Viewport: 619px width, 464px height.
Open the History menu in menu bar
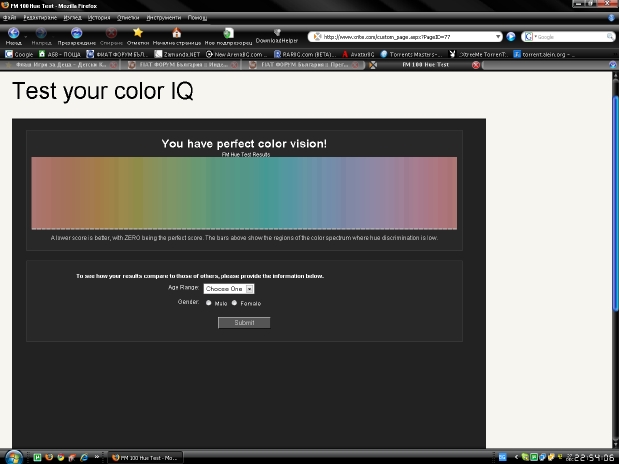(x=99, y=17)
